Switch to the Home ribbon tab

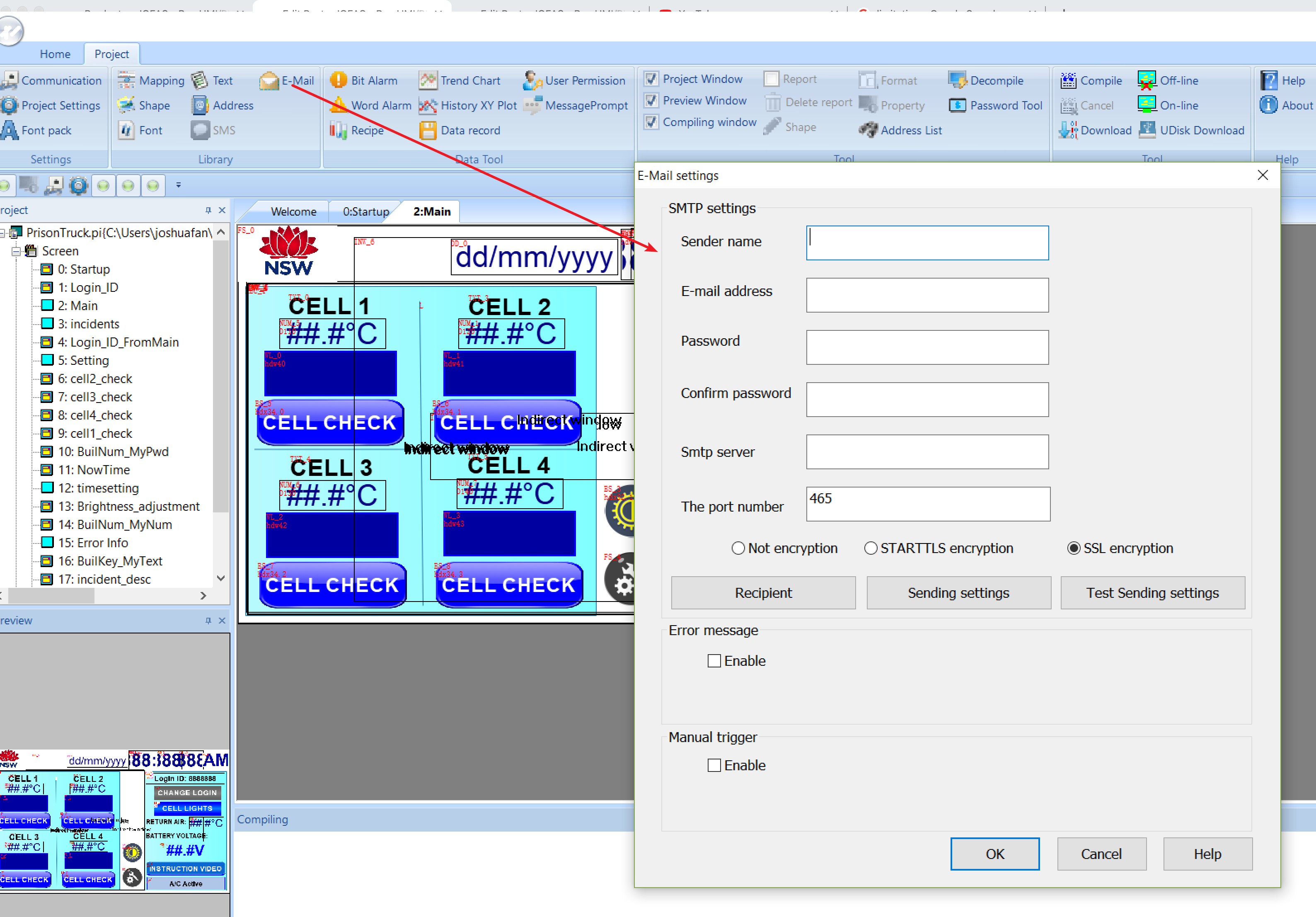click(55, 54)
